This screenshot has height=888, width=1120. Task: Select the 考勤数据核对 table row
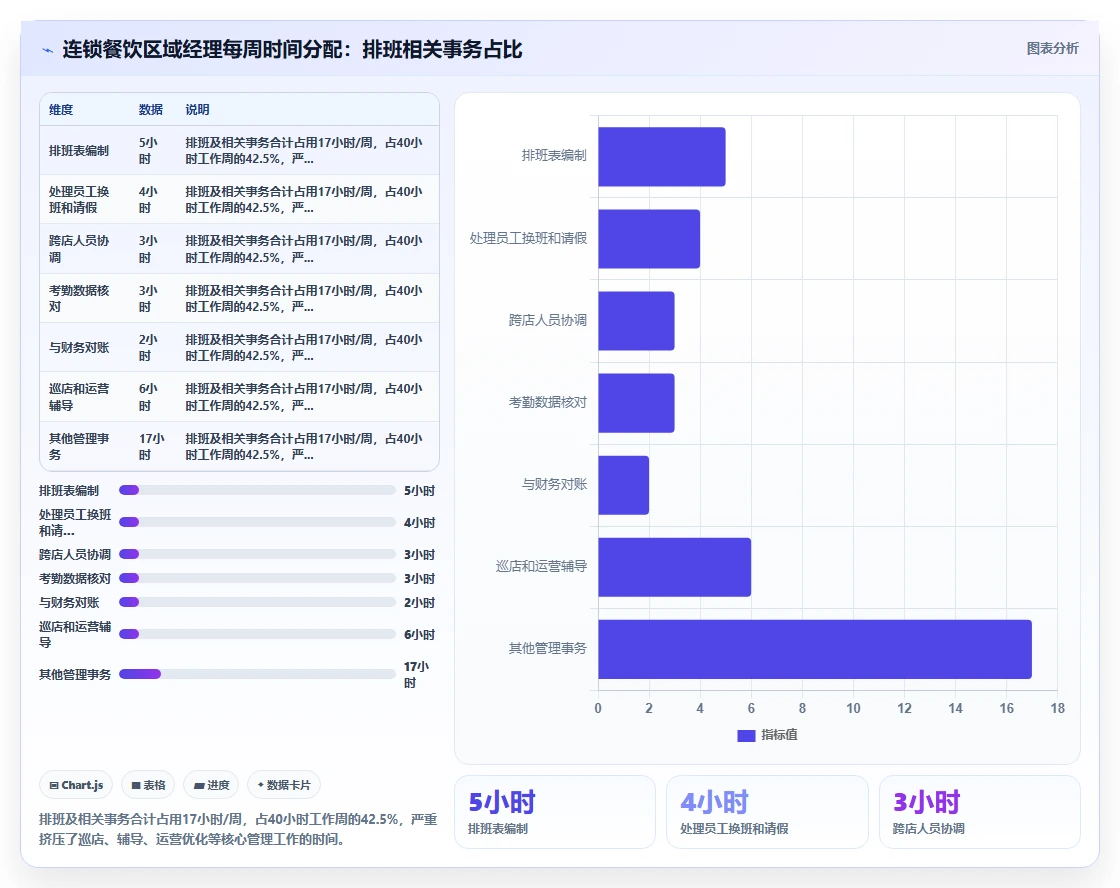click(x=239, y=299)
